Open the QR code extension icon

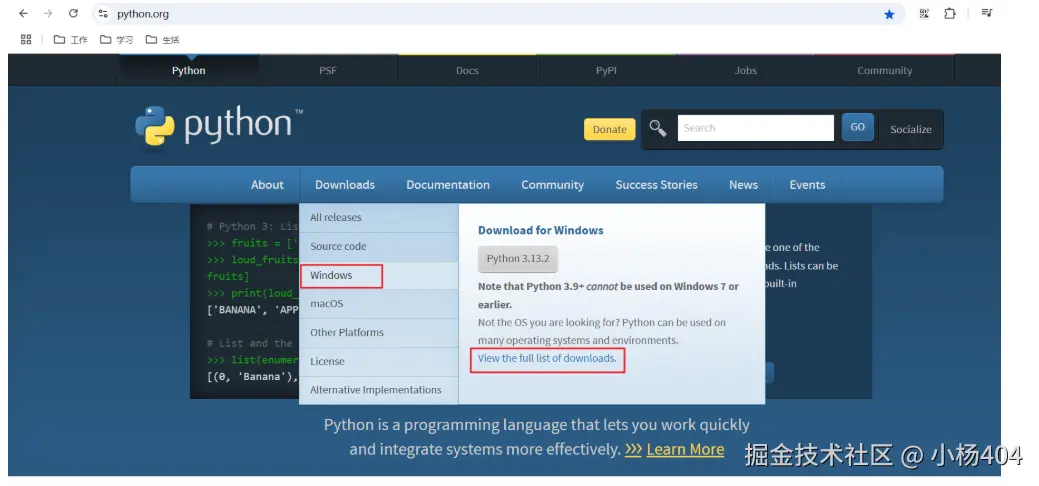click(924, 13)
